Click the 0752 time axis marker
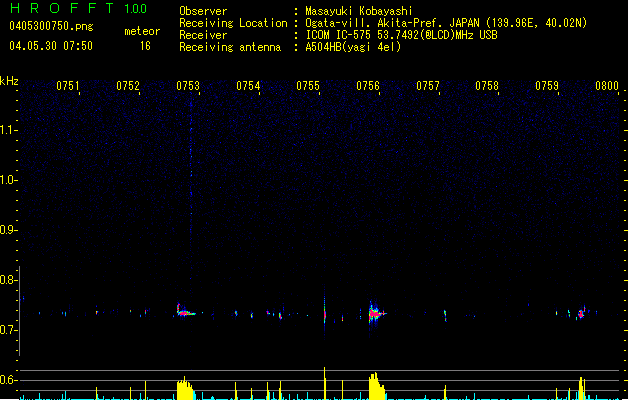The width and height of the screenshot is (629, 400). 128,86
